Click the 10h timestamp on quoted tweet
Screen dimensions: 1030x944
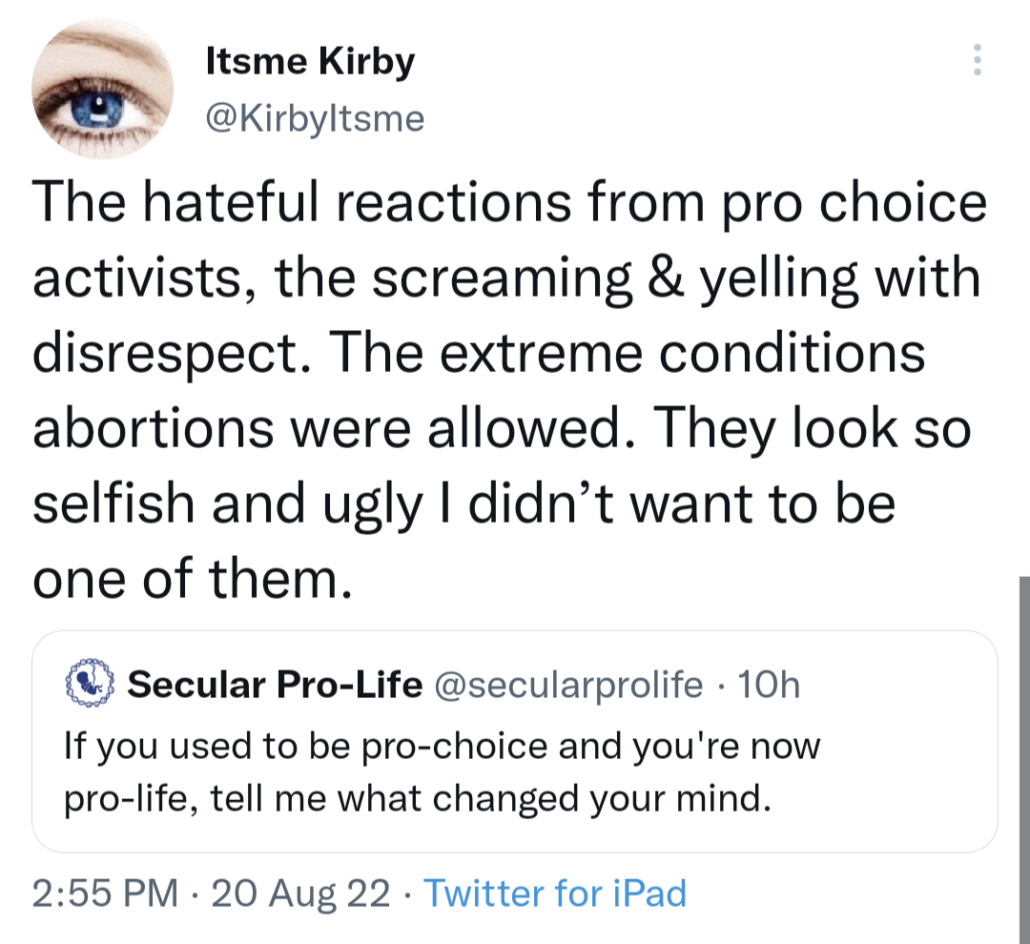pyautogui.click(x=767, y=685)
